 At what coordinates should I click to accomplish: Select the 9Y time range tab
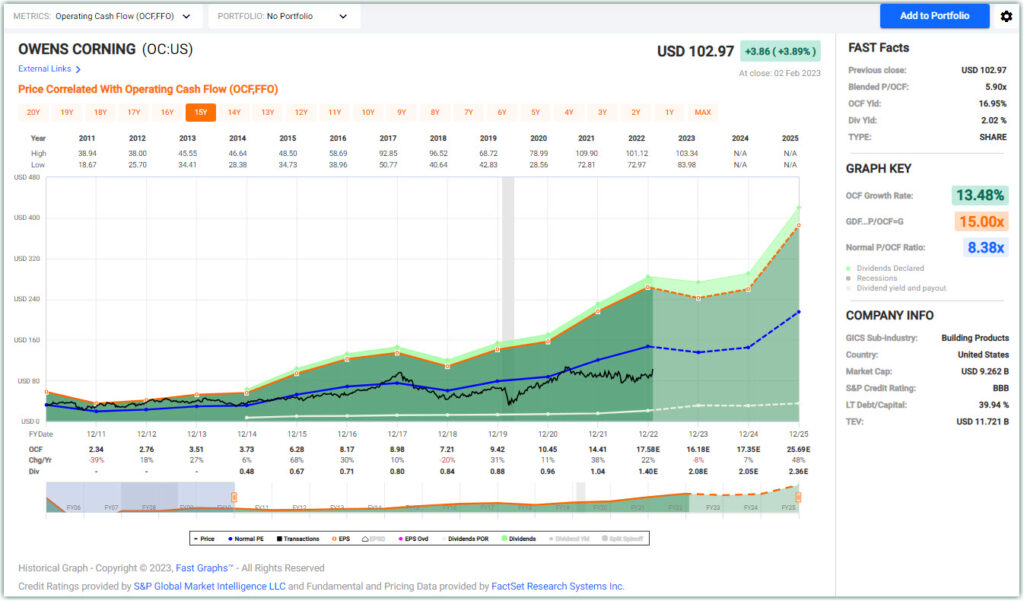[x=402, y=112]
